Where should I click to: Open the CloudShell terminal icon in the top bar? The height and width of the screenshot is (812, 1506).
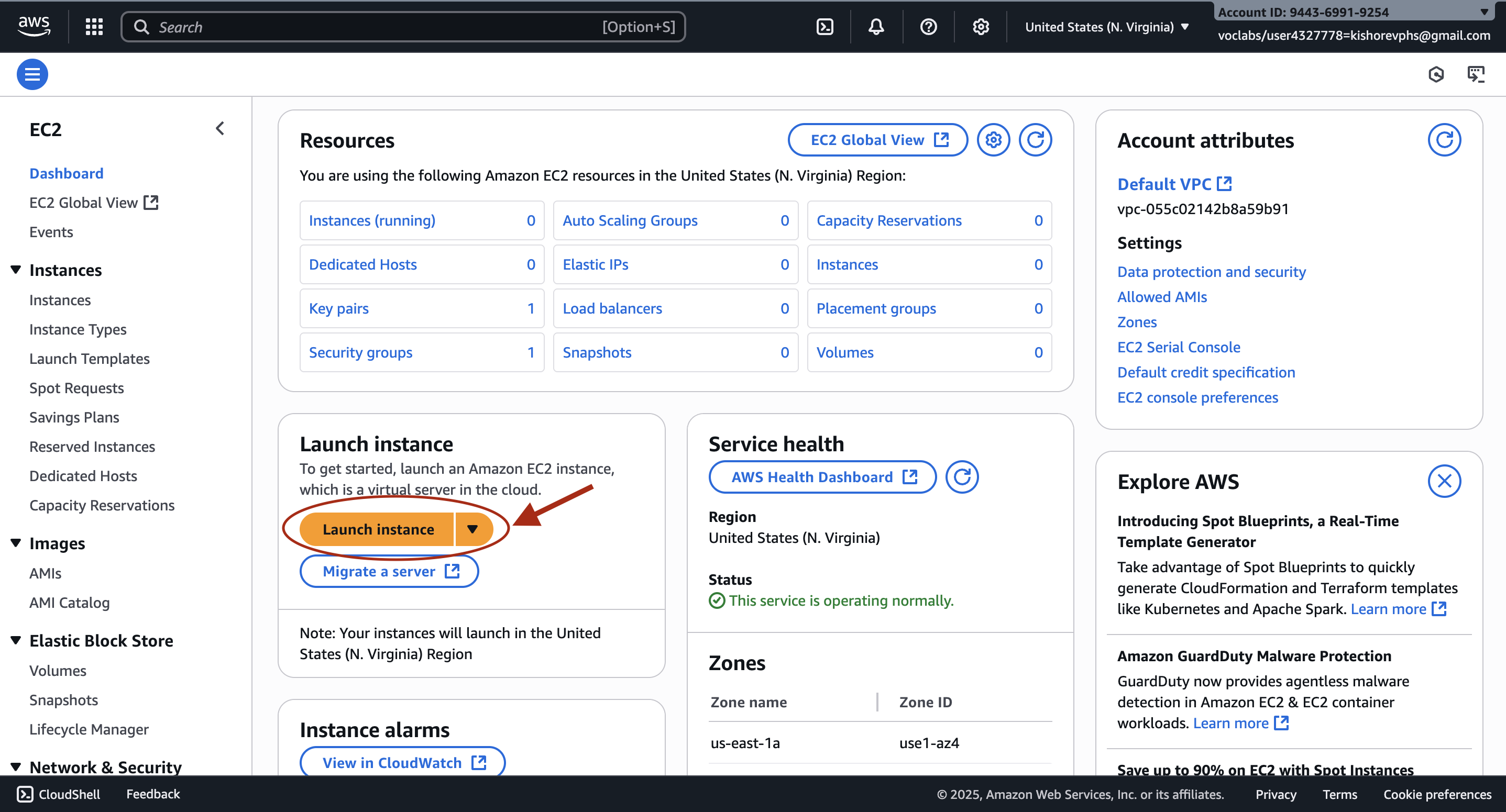pyautogui.click(x=825, y=26)
